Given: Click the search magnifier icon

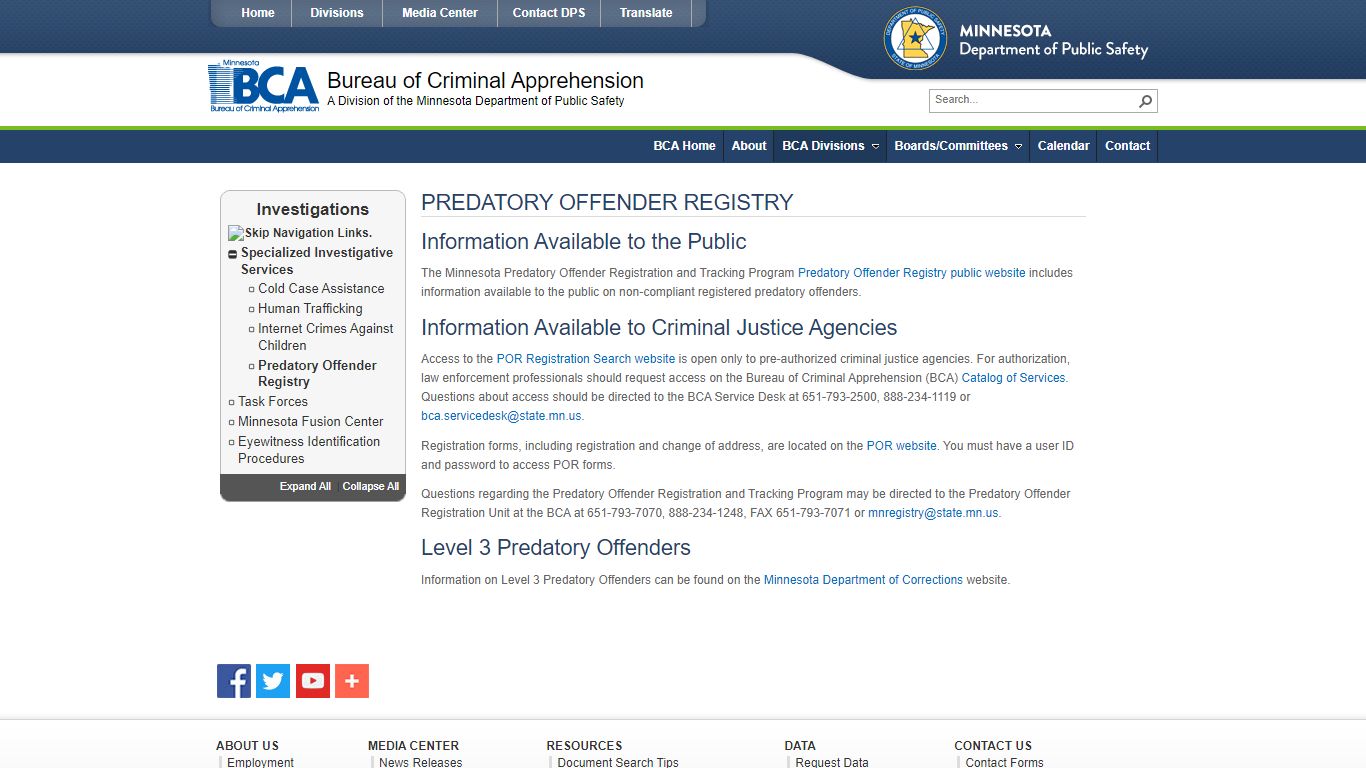Looking at the screenshot, I should point(1146,100).
